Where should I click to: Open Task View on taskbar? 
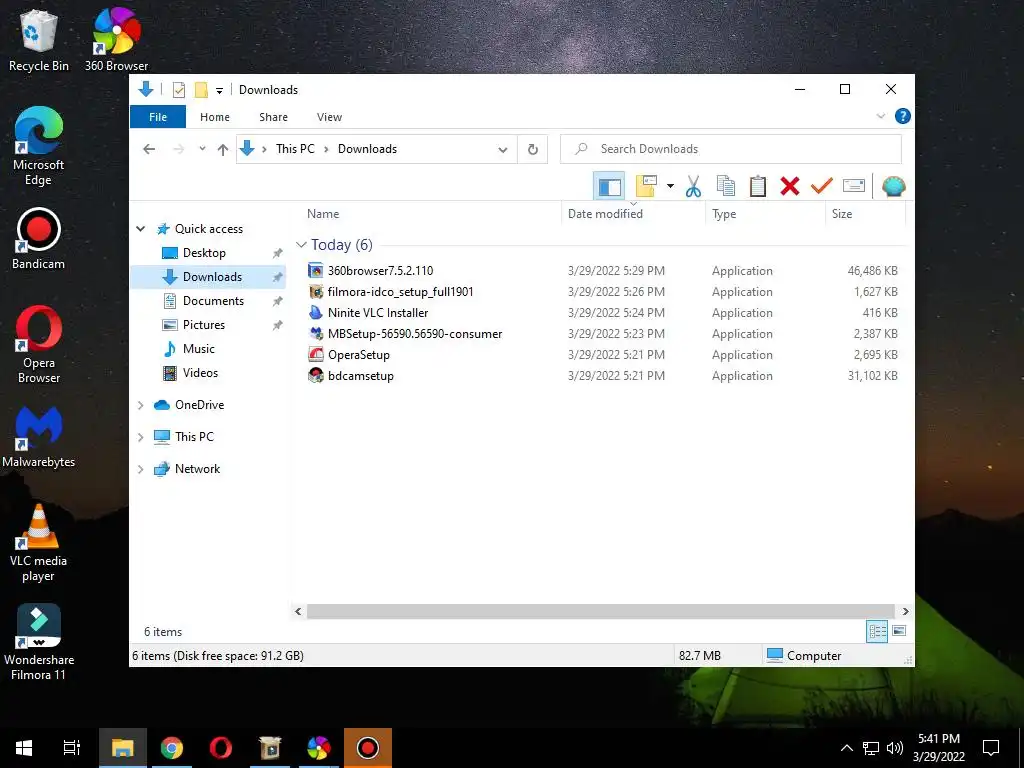(72, 748)
